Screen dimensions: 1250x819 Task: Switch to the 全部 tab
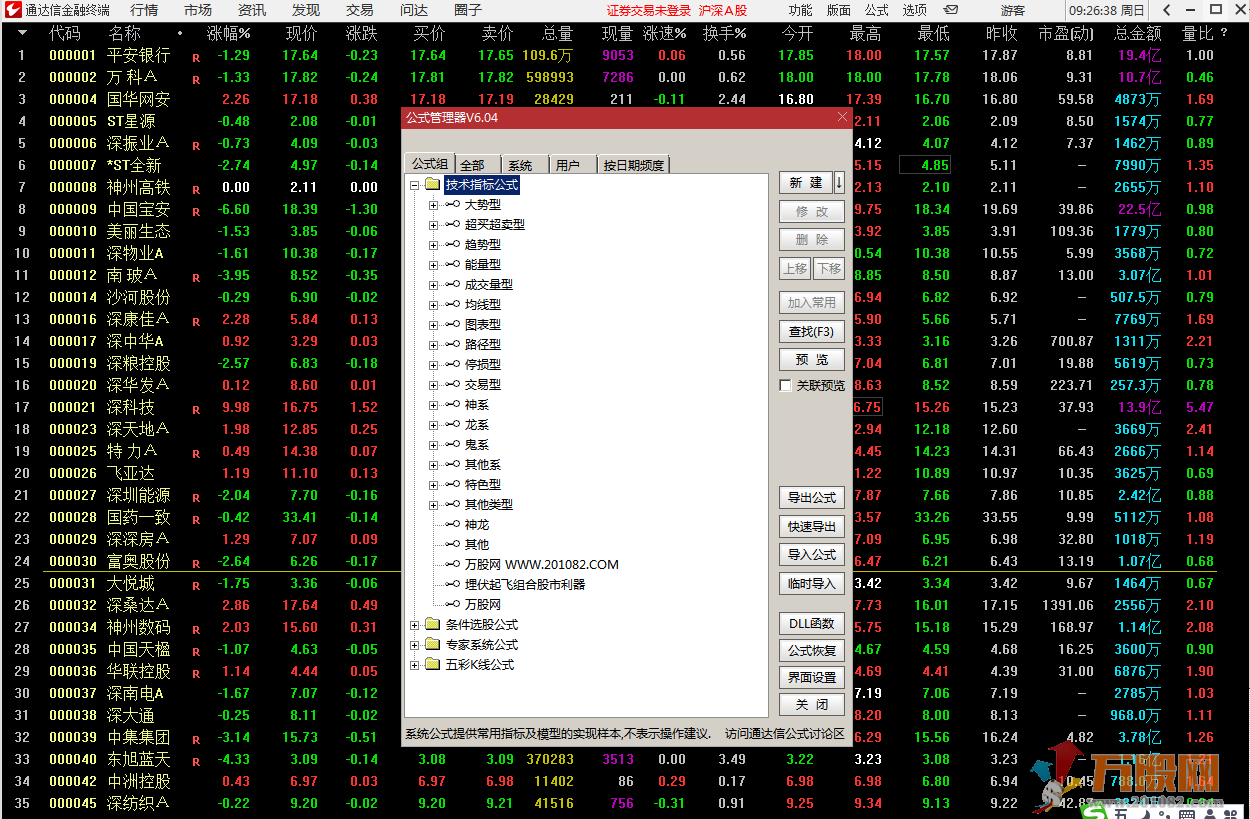[472, 165]
